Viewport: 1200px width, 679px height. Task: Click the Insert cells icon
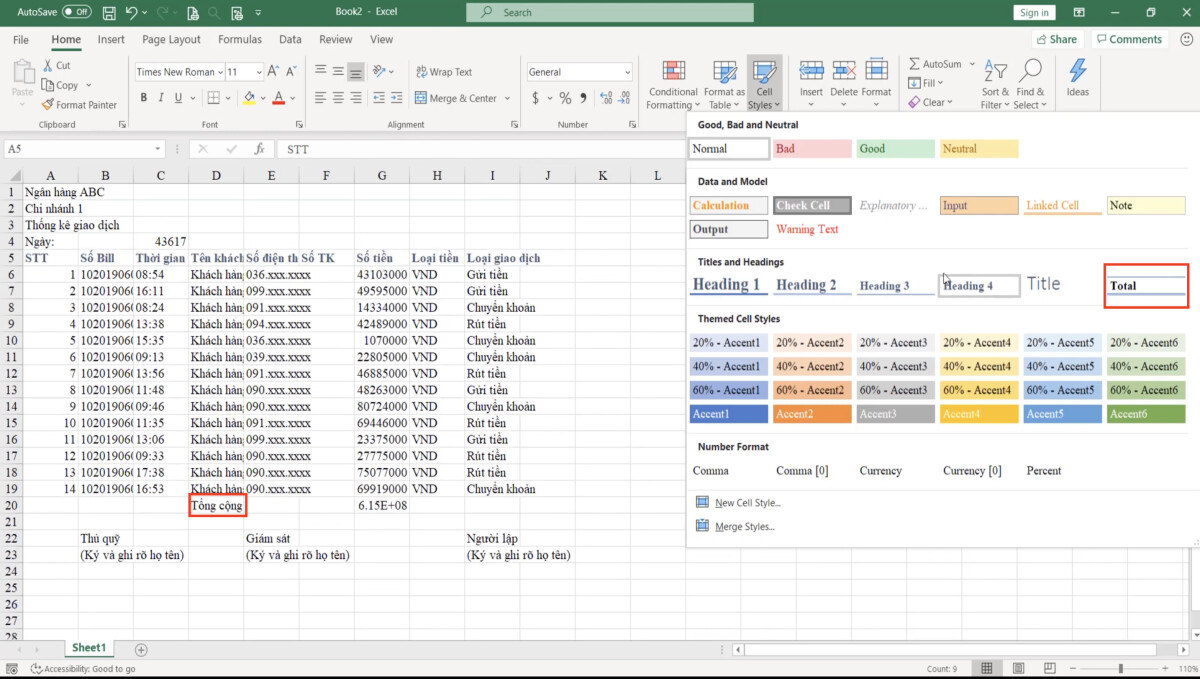pos(811,70)
